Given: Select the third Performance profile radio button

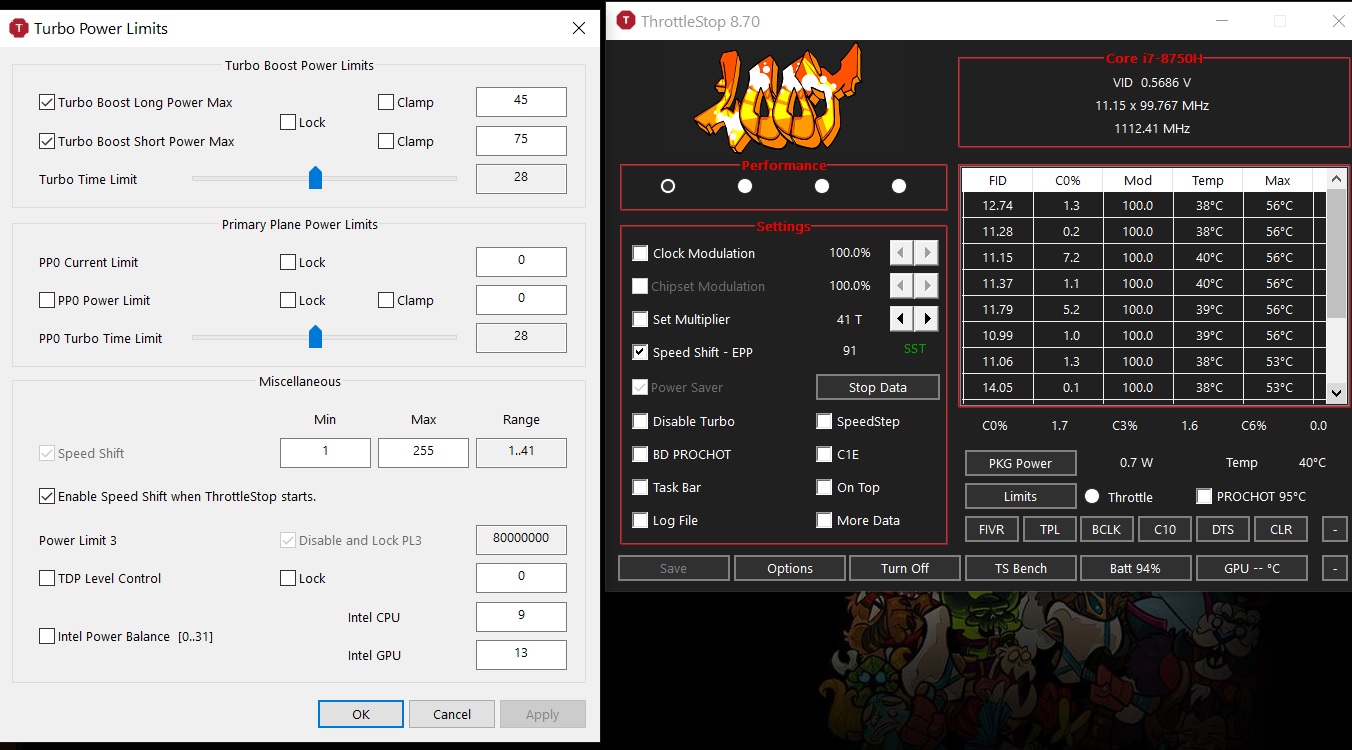Looking at the screenshot, I should click(x=822, y=186).
